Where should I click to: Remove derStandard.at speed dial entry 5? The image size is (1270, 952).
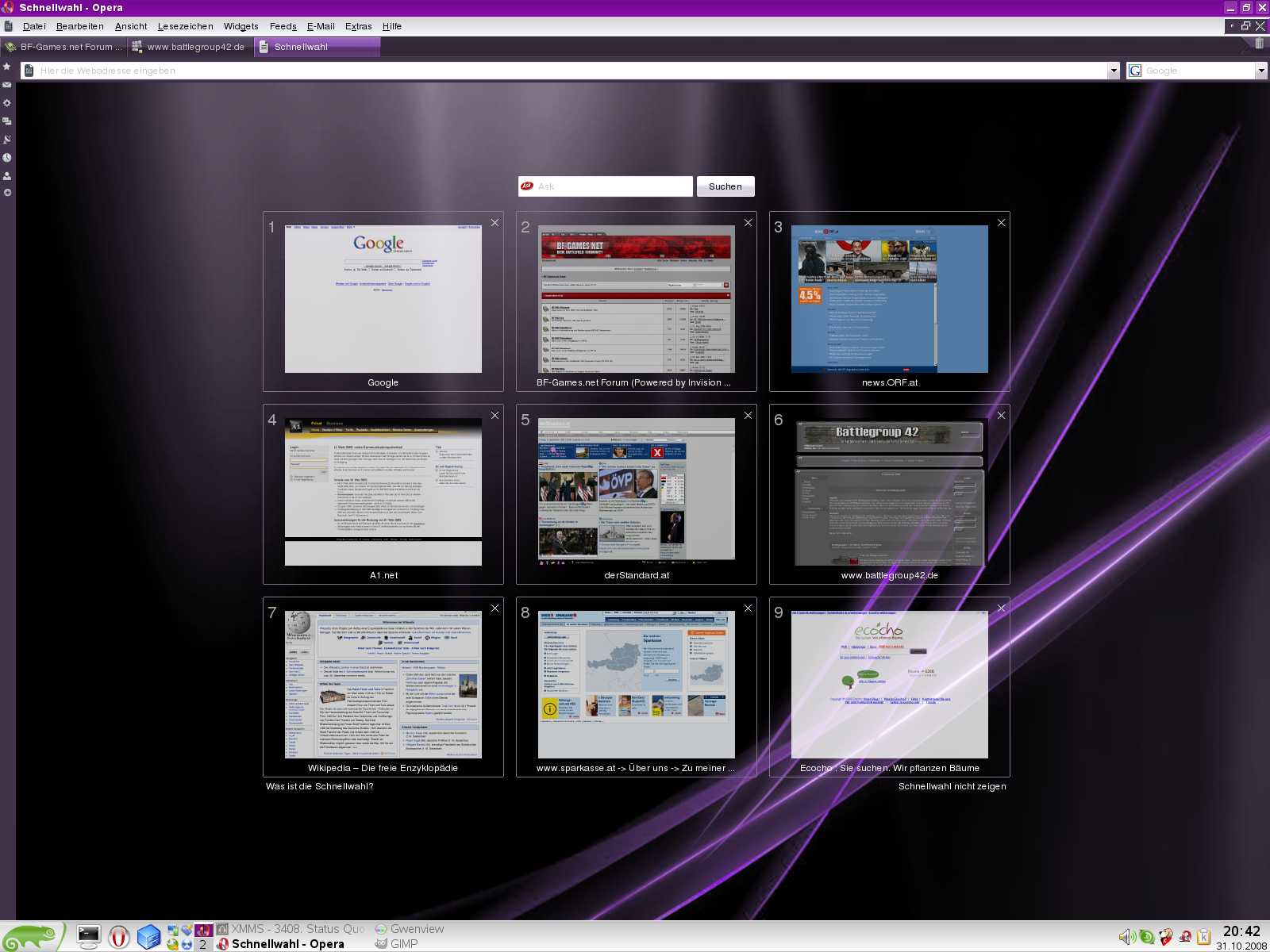[748, 416]
